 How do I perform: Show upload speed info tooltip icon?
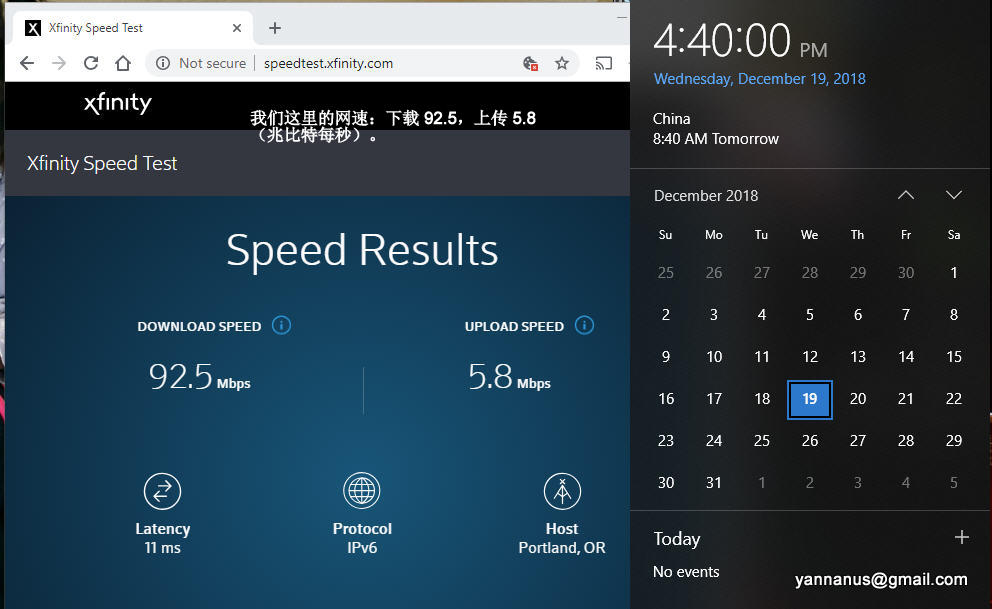[x=584, y=325]
